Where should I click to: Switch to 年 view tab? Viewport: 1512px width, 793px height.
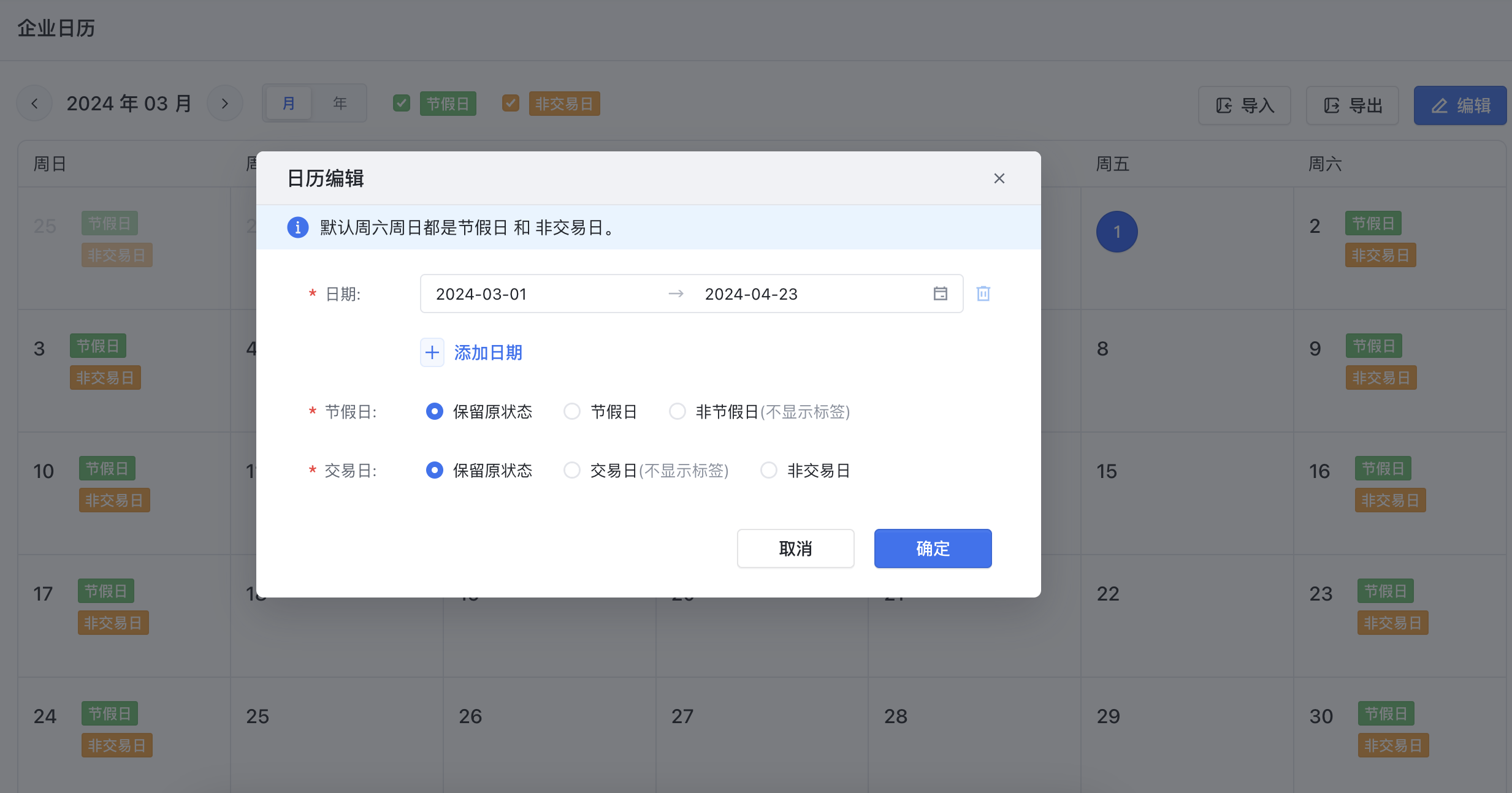[x=340, y=104]
